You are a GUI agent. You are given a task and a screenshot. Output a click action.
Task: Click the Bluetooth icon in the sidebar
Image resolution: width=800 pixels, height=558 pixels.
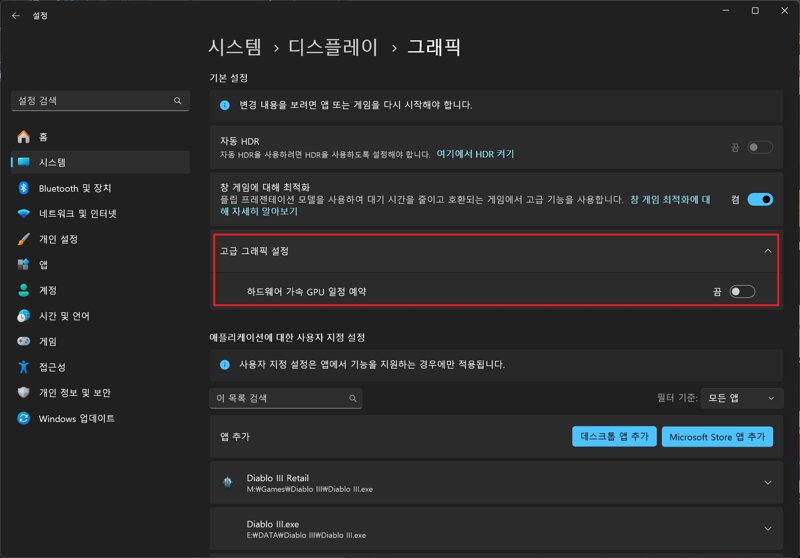tap(23, 188)
